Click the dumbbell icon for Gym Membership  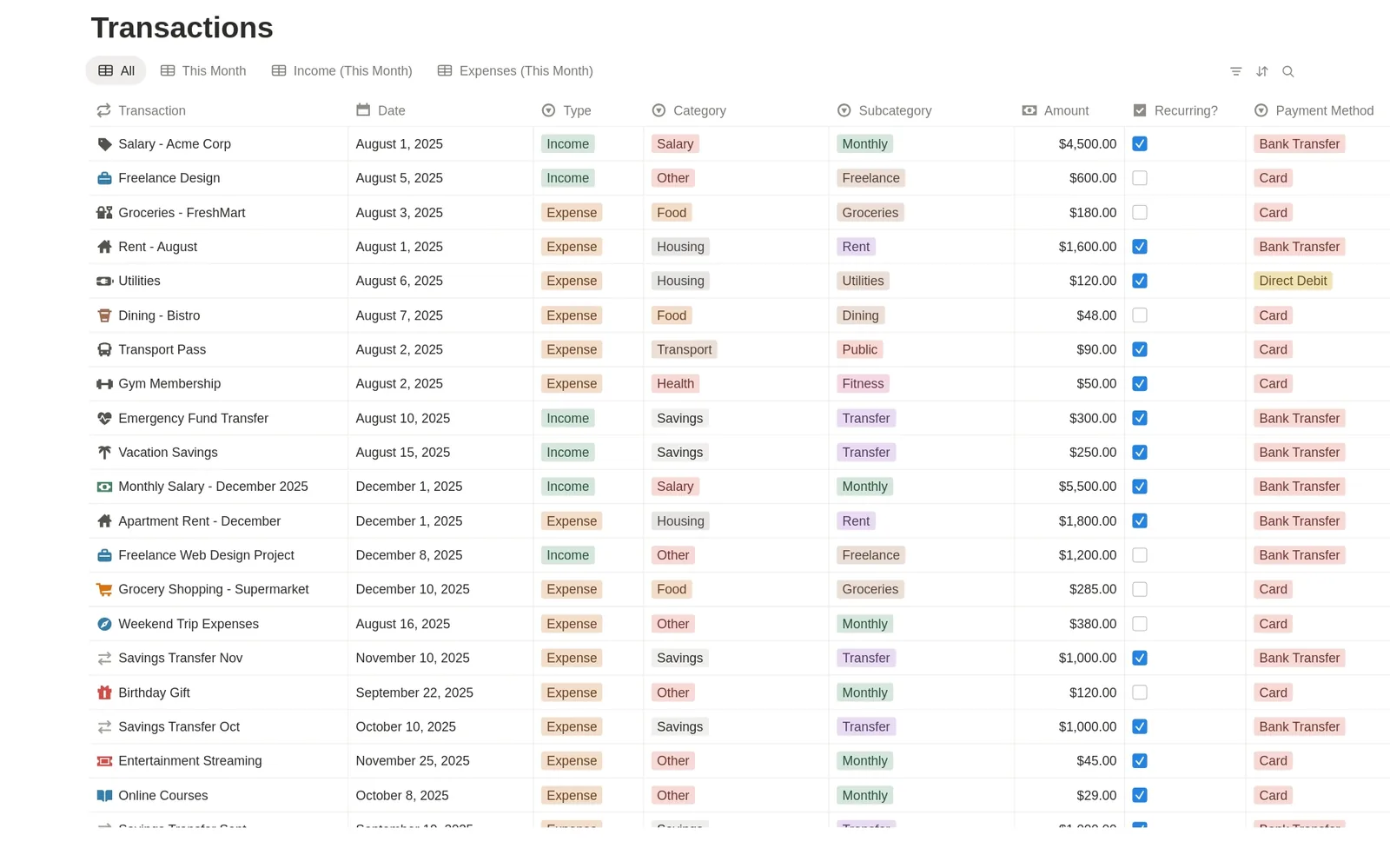[104, 384]
